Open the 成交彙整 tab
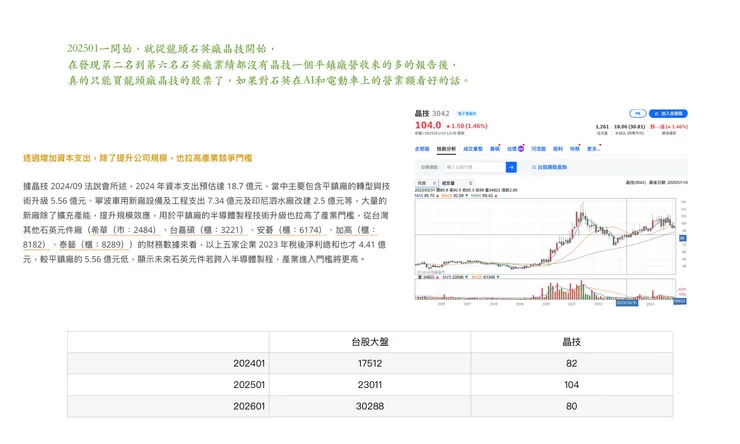 coord(472,149)
